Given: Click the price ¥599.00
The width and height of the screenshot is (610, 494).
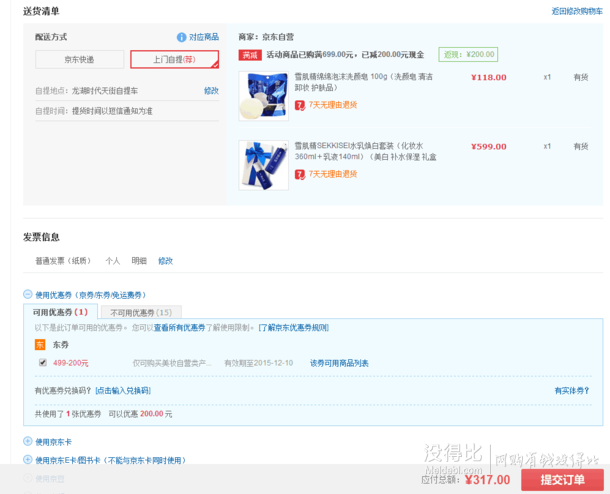Looking at the screenshot, I should tap(489, 147).
